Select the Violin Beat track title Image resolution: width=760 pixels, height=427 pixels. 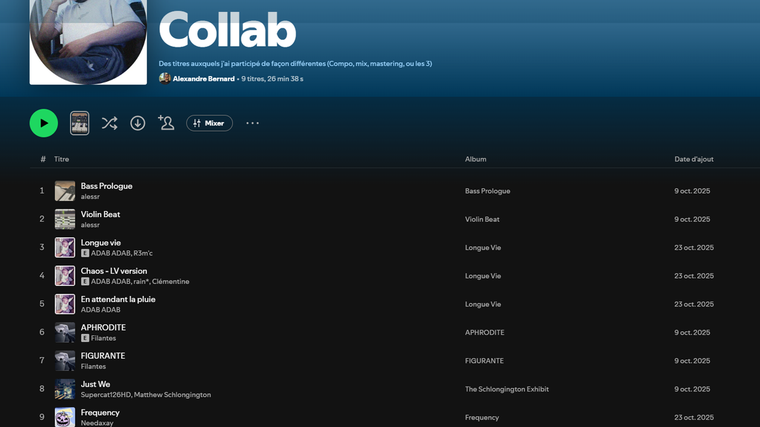point(100,214)
